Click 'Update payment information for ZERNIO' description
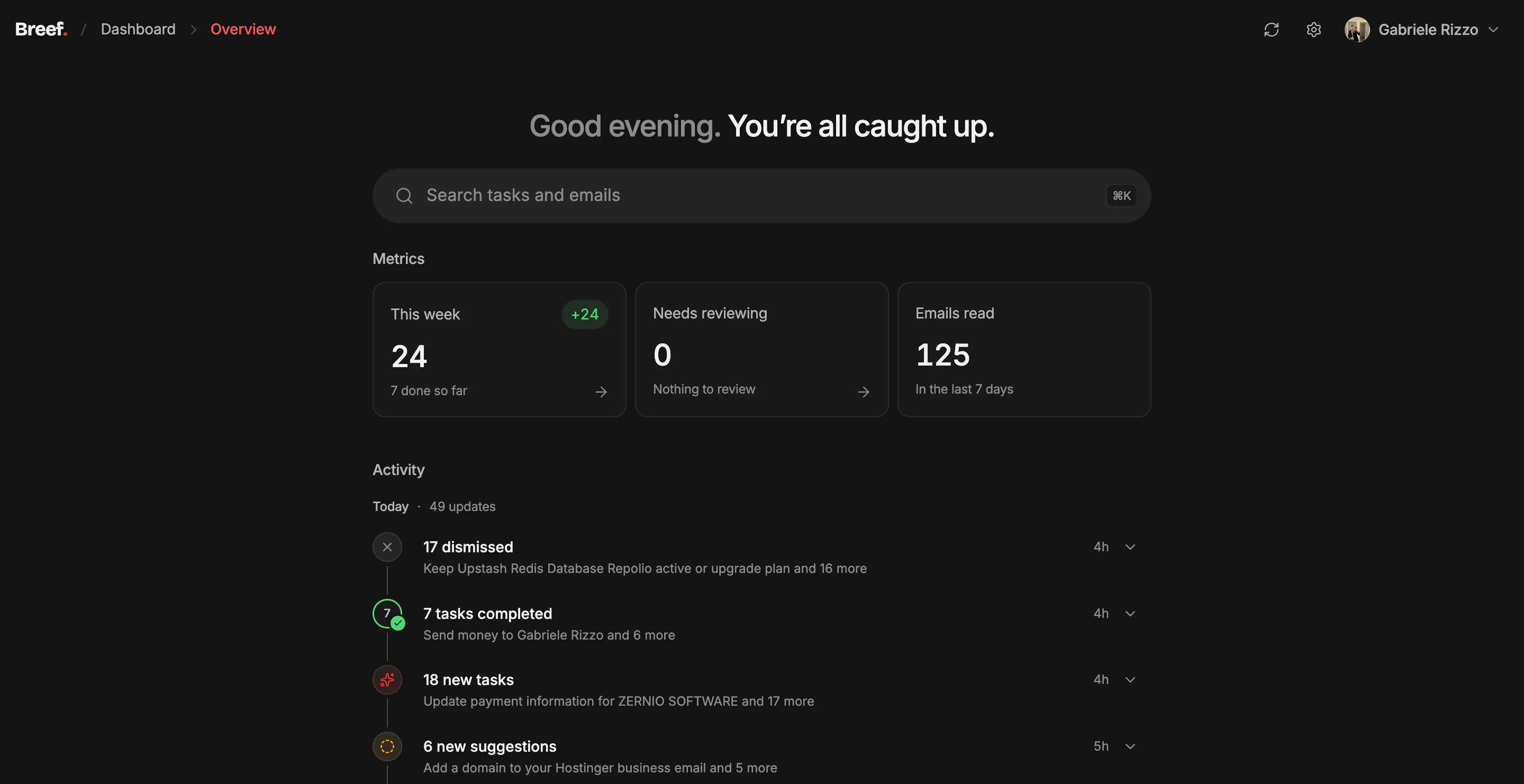 [618, 701]
